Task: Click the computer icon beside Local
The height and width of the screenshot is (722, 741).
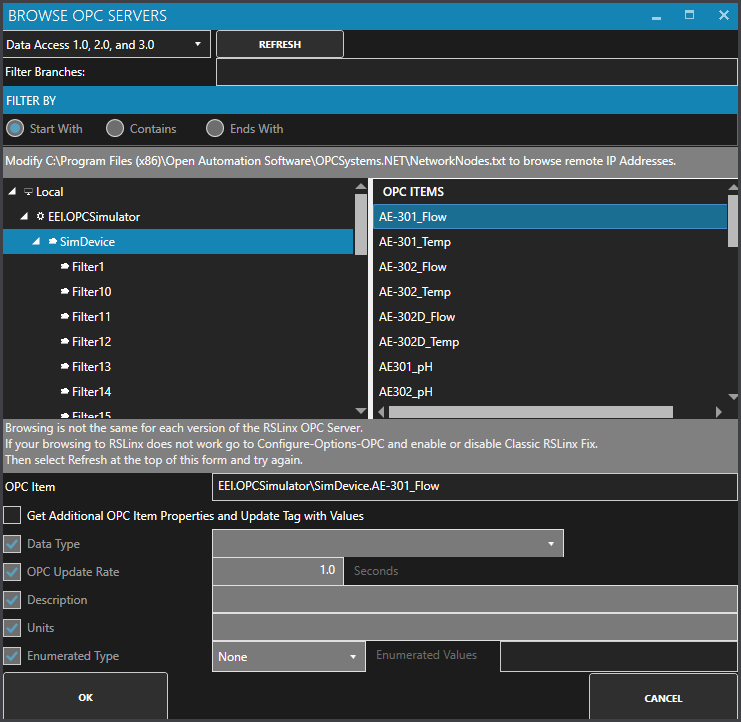Action: tap(28, 192)
